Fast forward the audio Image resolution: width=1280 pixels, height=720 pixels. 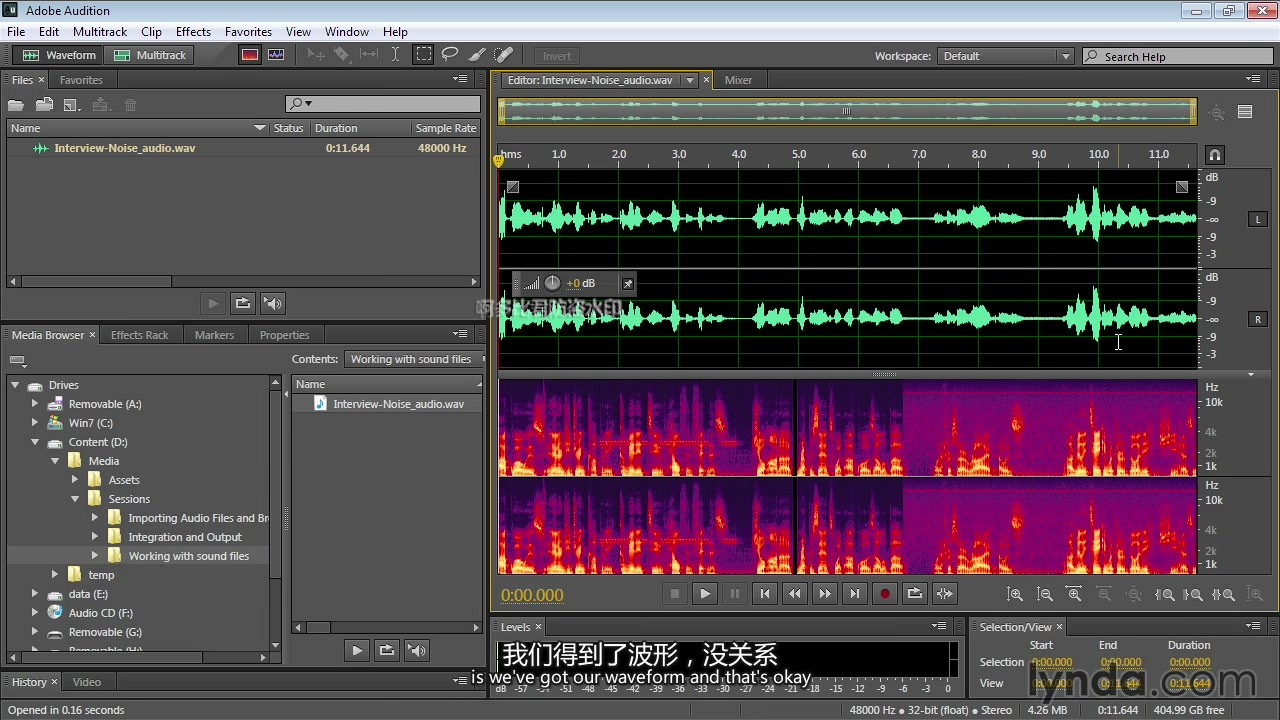pos(825,593)
